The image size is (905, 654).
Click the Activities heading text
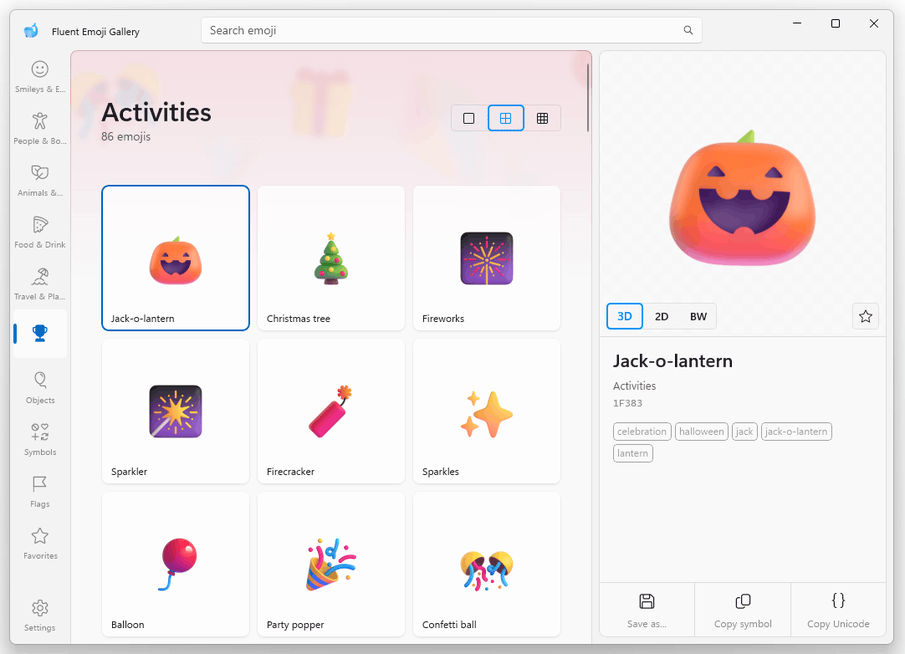coord(156,112)
